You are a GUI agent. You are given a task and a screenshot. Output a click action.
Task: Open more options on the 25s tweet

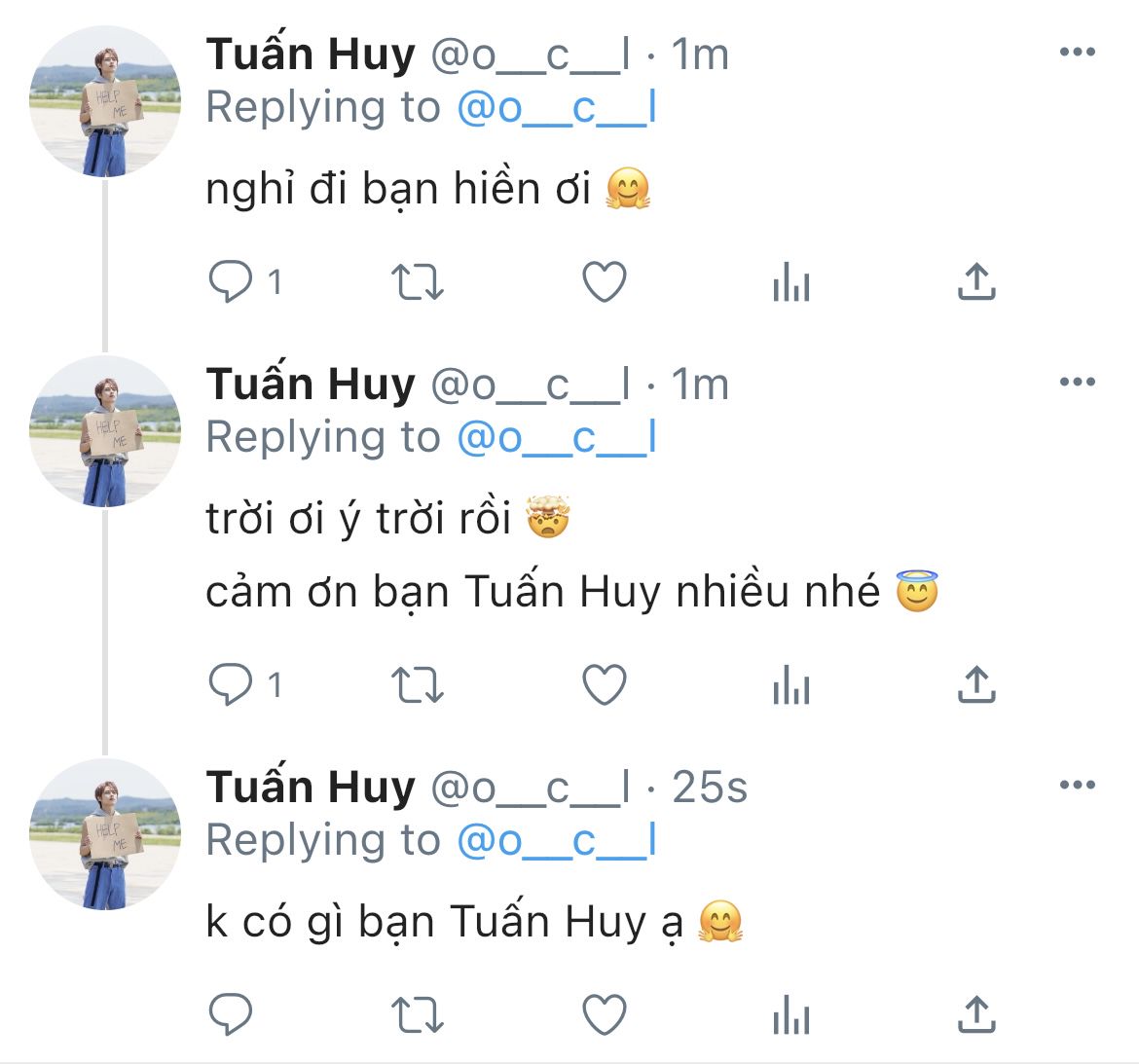pyautogui.click(x=1077, y=785)
